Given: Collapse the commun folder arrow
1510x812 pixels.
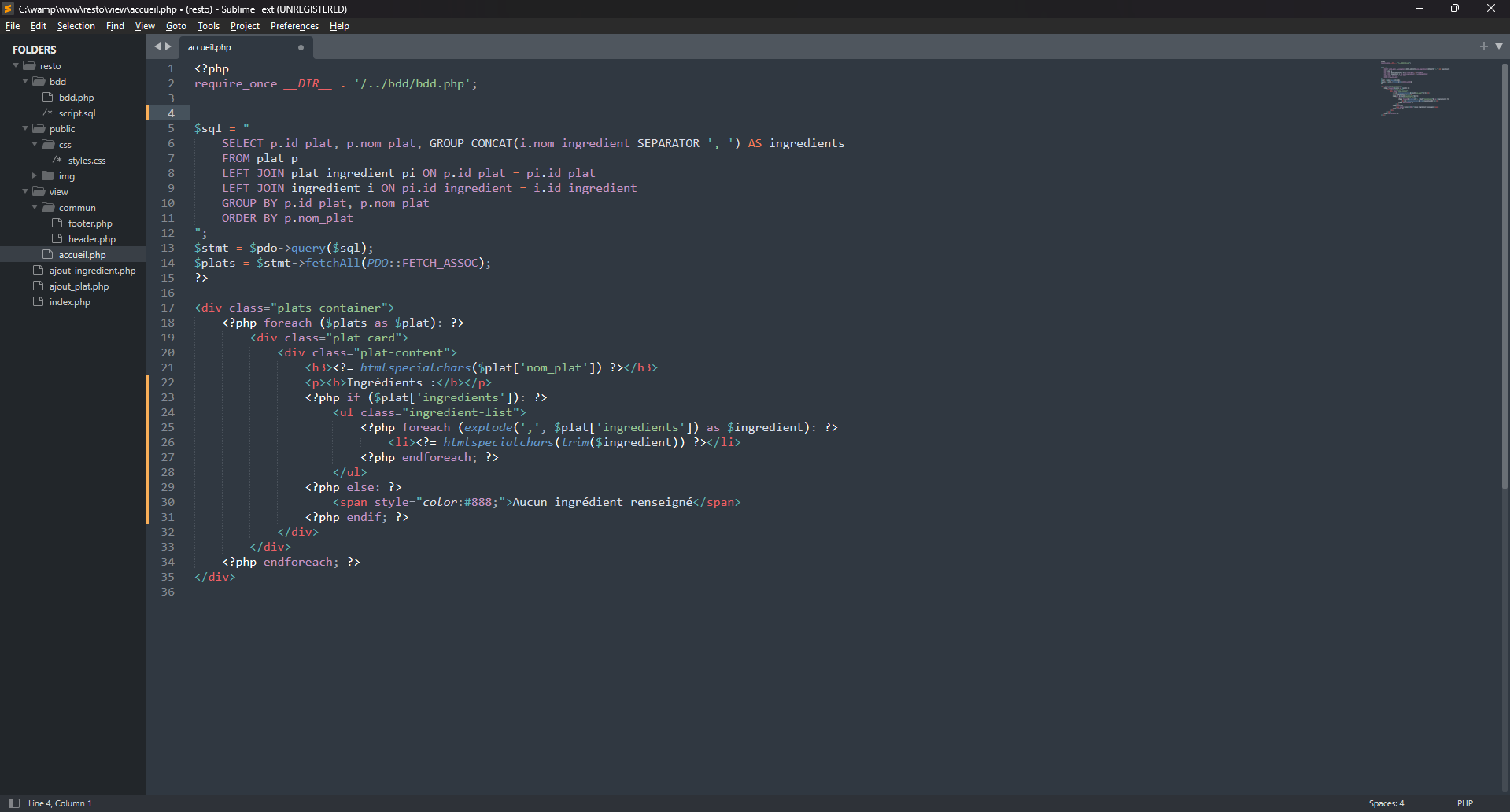Looking at the screenshot, I should click(35, 208).
